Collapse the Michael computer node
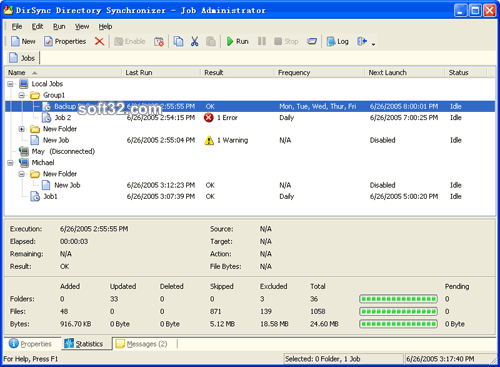This screenshot has width=500, height=367. click(x=11, y=163)
